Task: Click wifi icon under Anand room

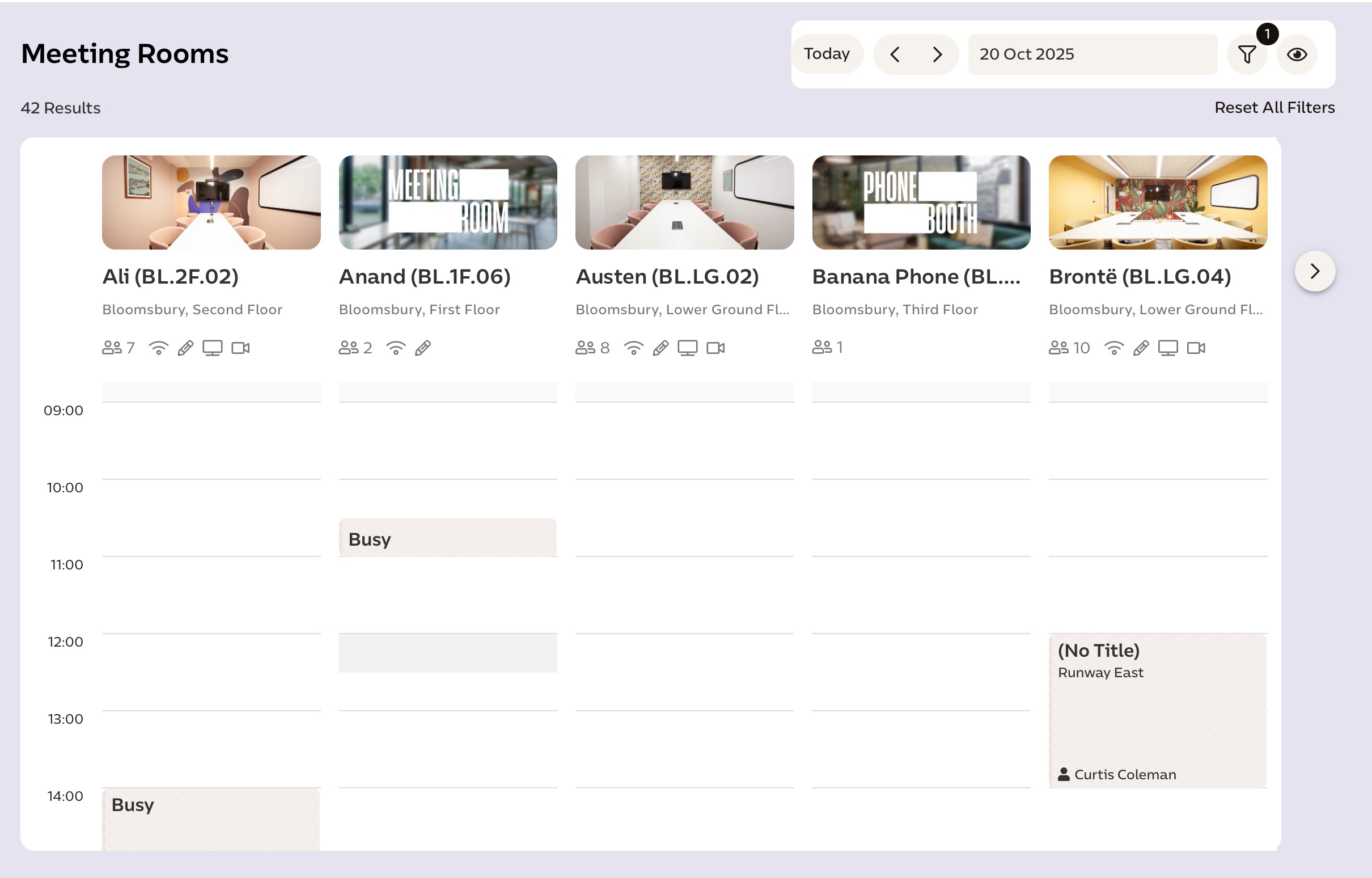Action: point(395,348)
